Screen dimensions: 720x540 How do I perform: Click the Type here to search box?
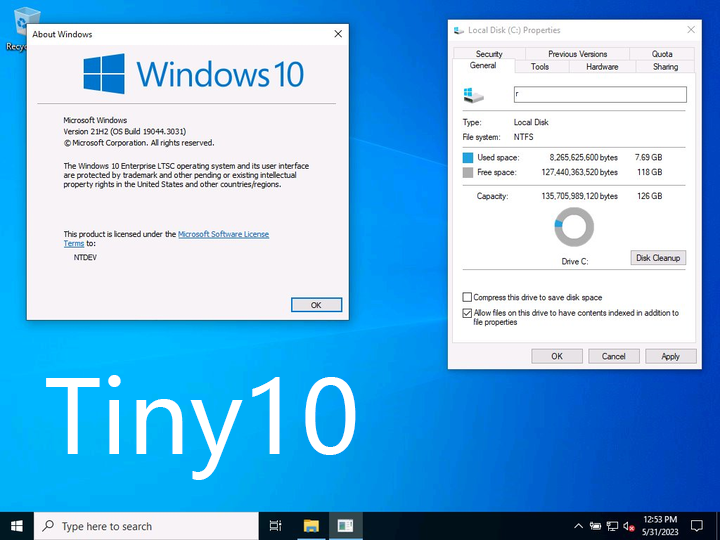(146, 526)
